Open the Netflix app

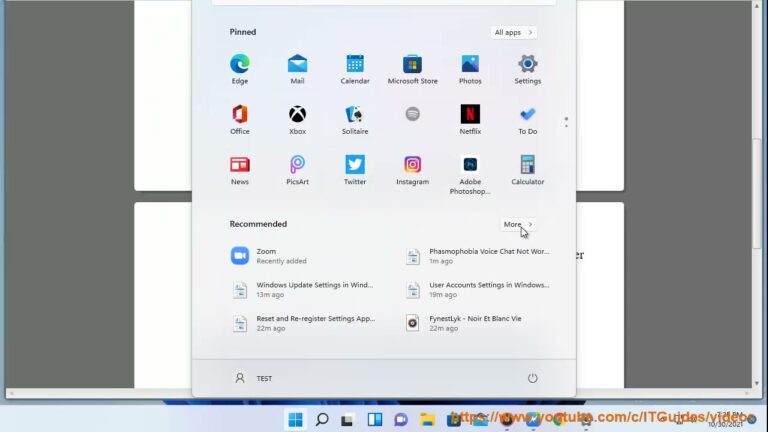(x=470, y=120)
